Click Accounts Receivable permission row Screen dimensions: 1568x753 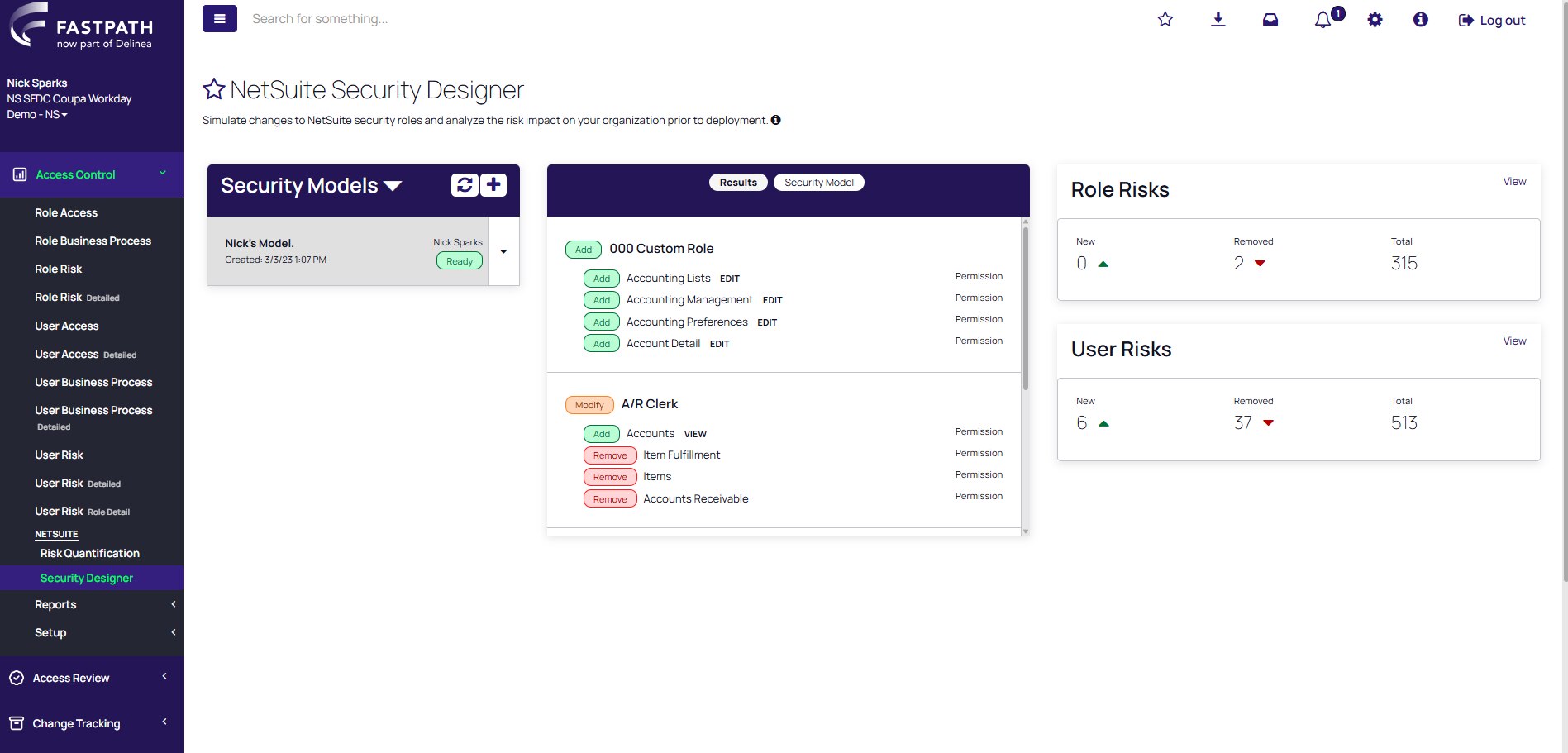click(793, 498)
